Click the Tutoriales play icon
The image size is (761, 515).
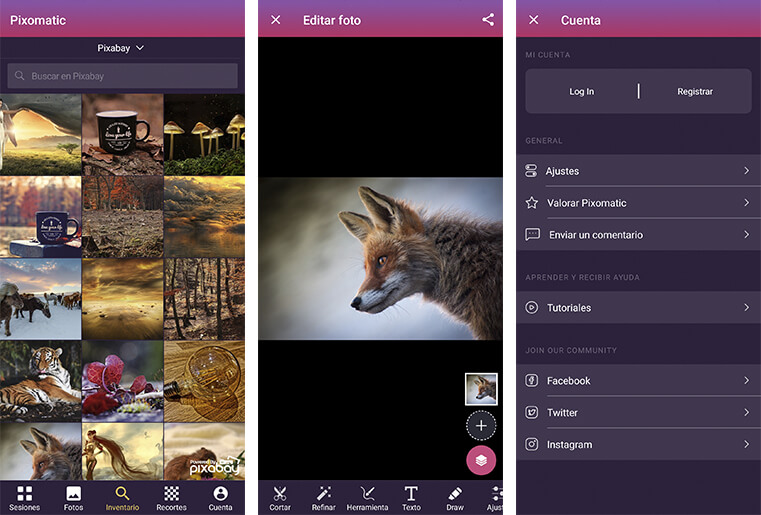point(531,307)
